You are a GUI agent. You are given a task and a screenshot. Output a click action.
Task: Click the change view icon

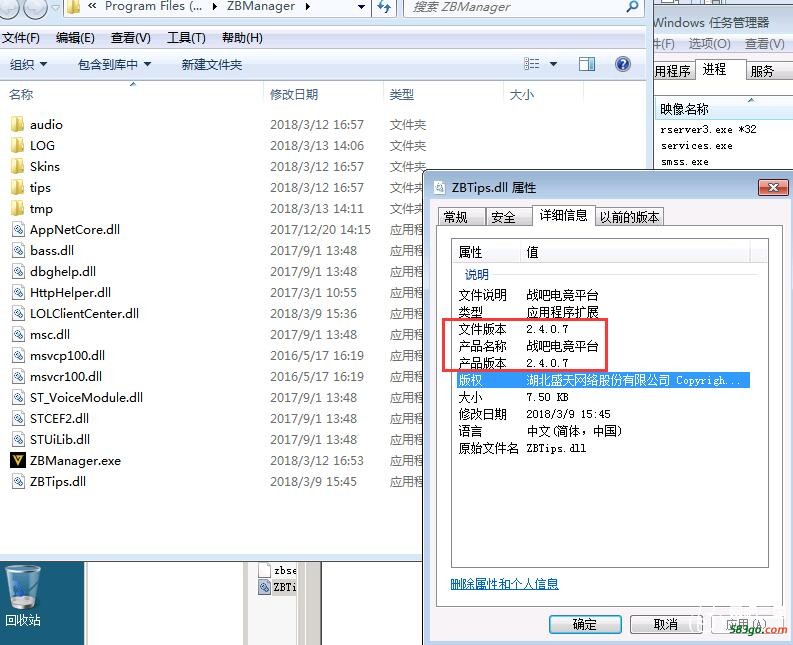coord(532,64)
